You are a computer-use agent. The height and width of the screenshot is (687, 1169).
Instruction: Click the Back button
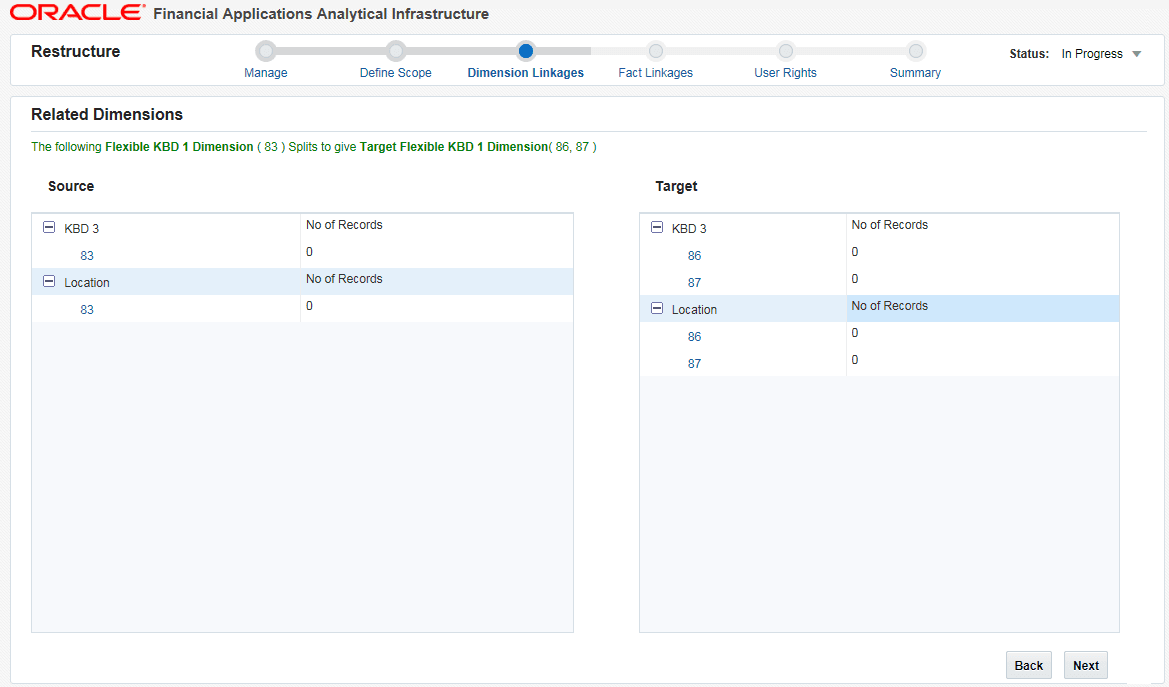(x=1029, y=665)
